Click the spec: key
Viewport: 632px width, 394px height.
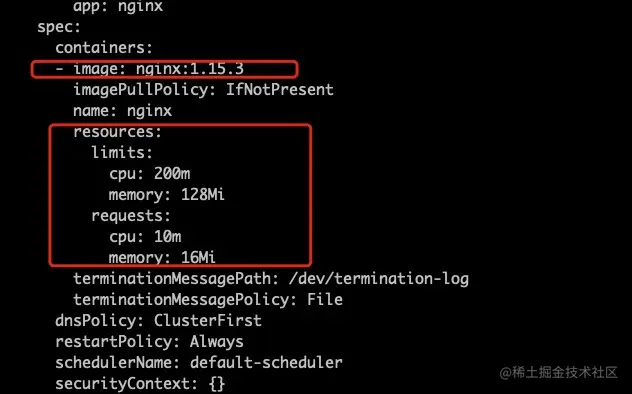coord(59,27)
